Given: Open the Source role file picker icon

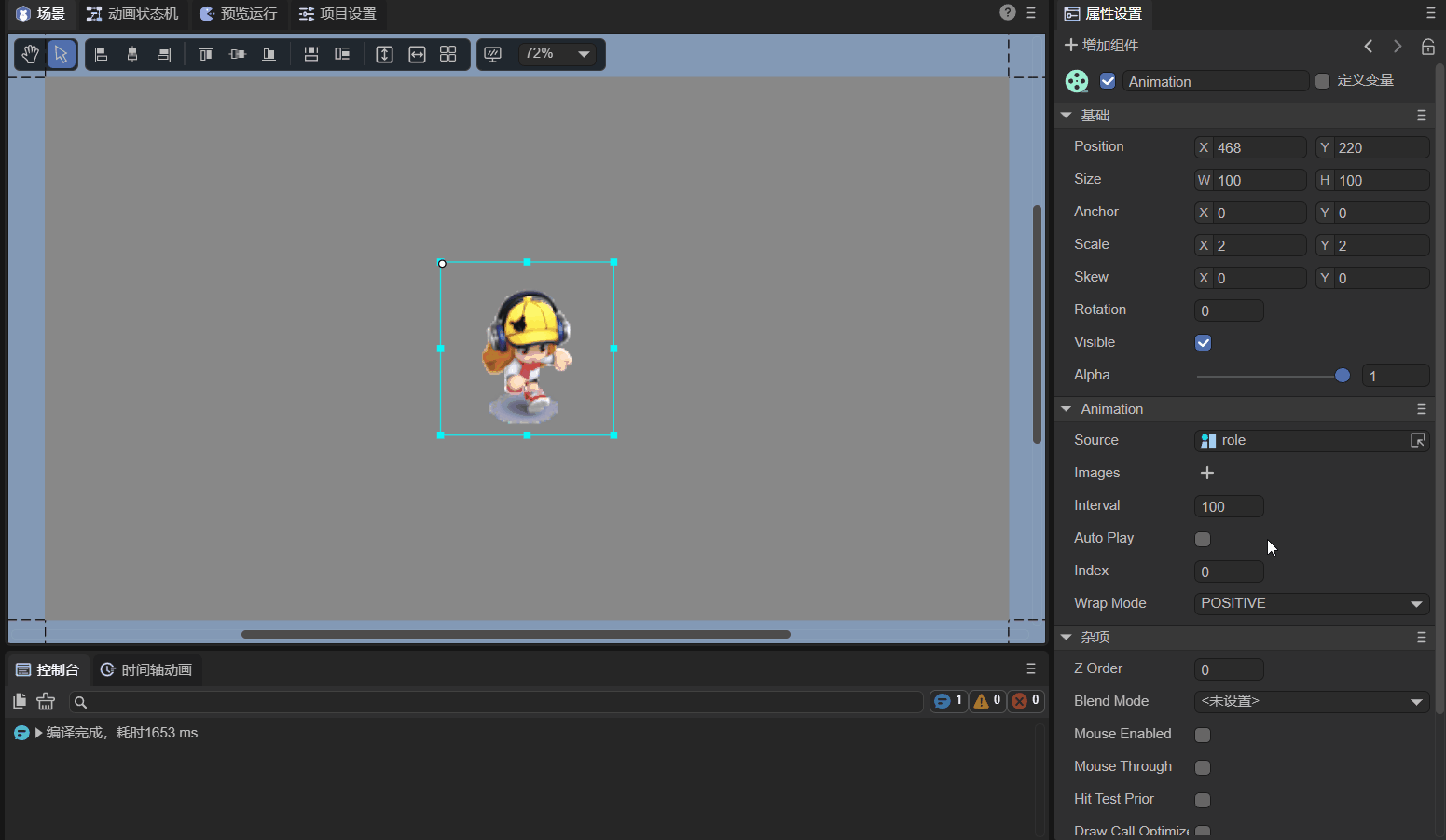Looking at the screenshot, I should [x=1417, y=440].
